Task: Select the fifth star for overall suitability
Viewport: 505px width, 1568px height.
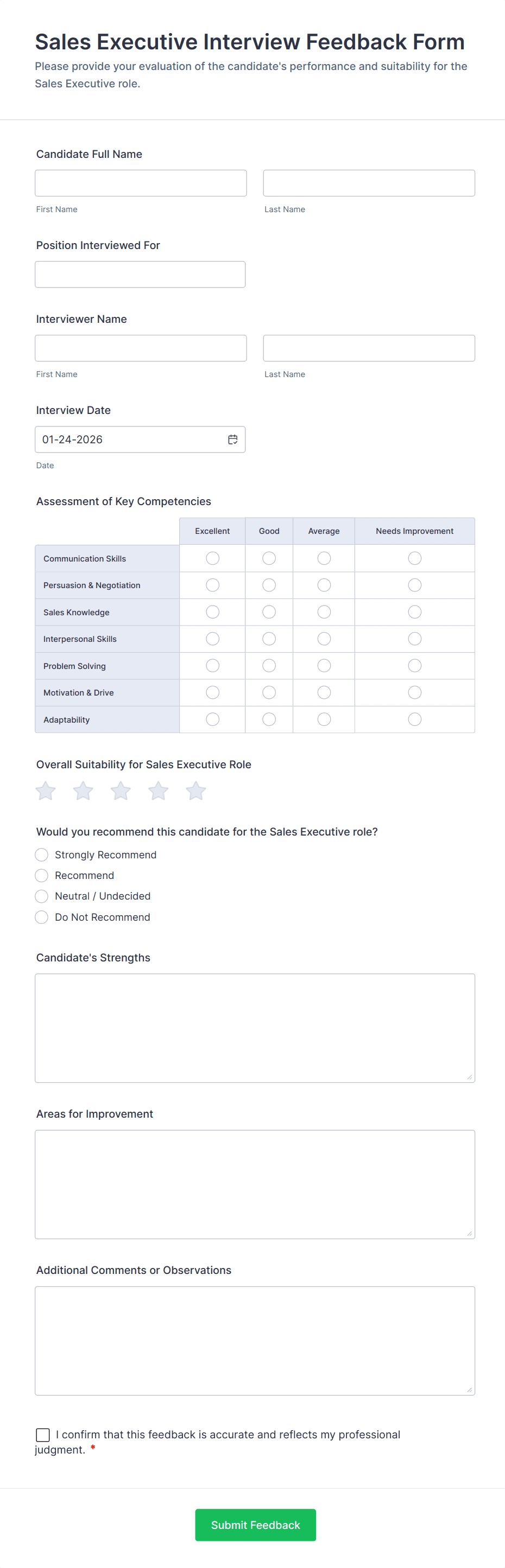Action: pyautogui.click(x=195, y=791)
